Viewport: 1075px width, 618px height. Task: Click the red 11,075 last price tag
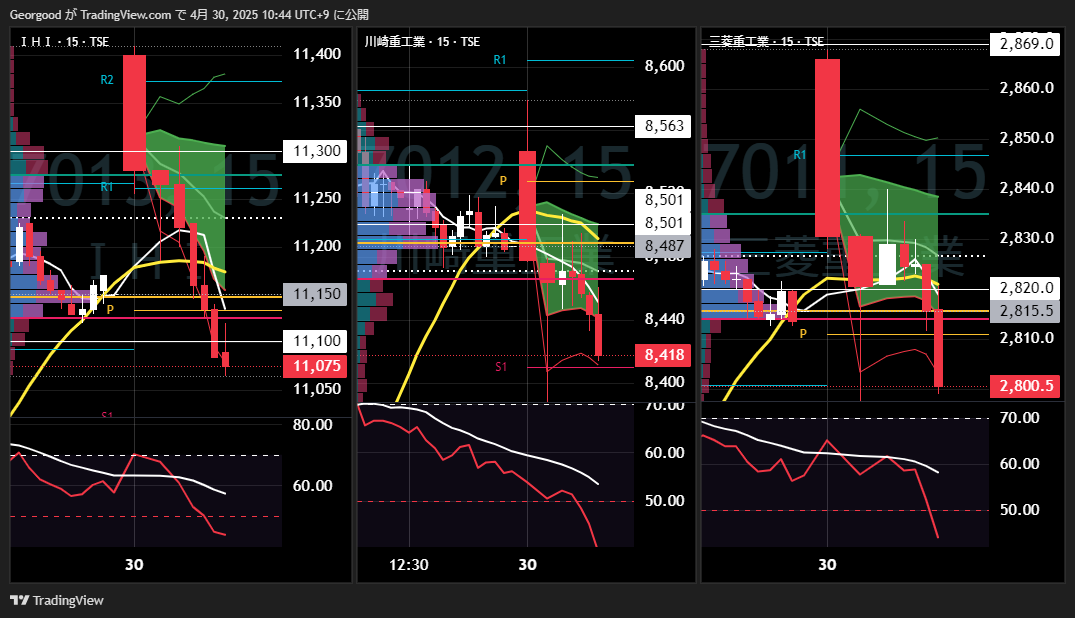pos(315,366)
